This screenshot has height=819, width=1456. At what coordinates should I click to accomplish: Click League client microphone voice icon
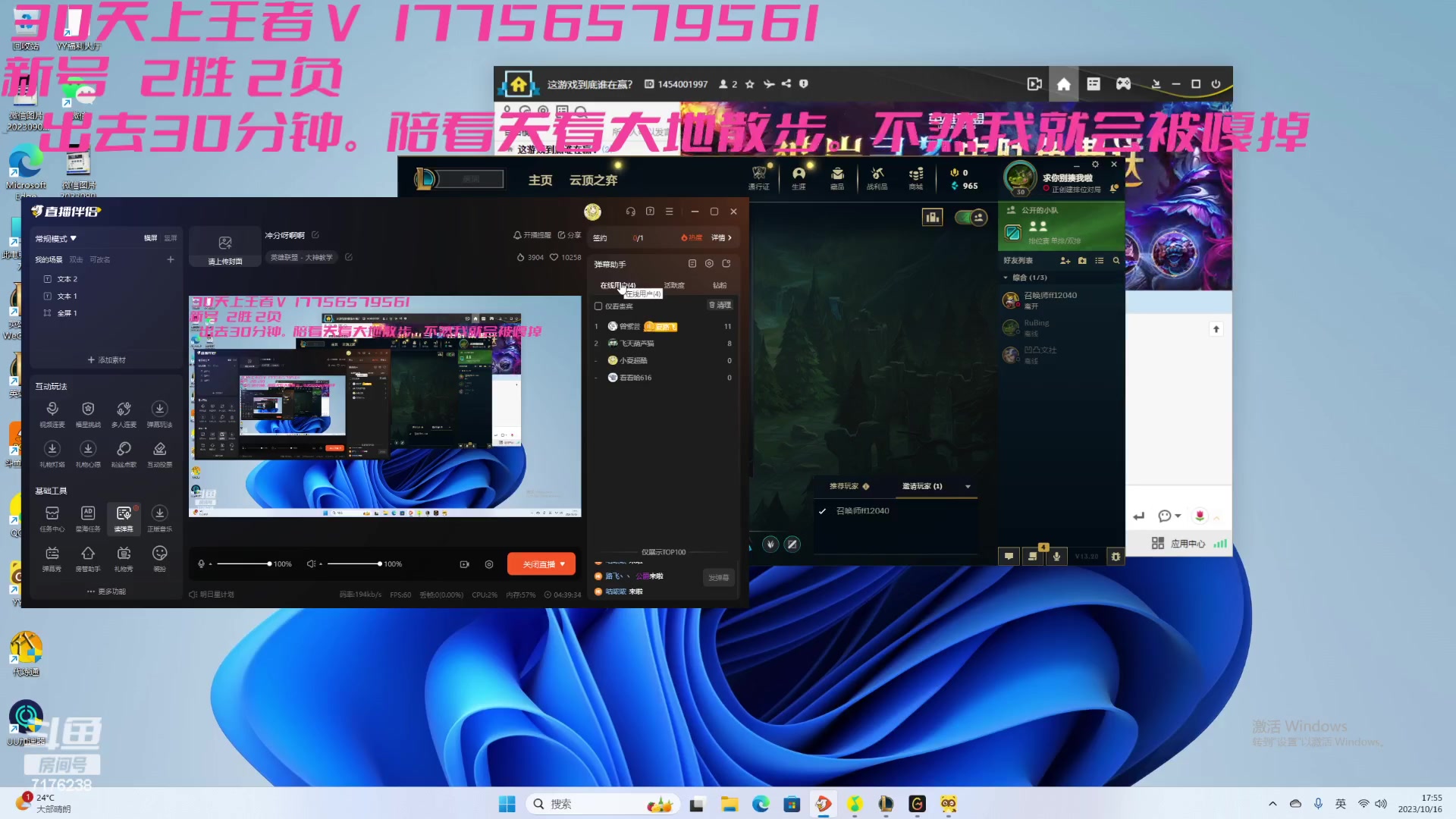coord(1056,557)
